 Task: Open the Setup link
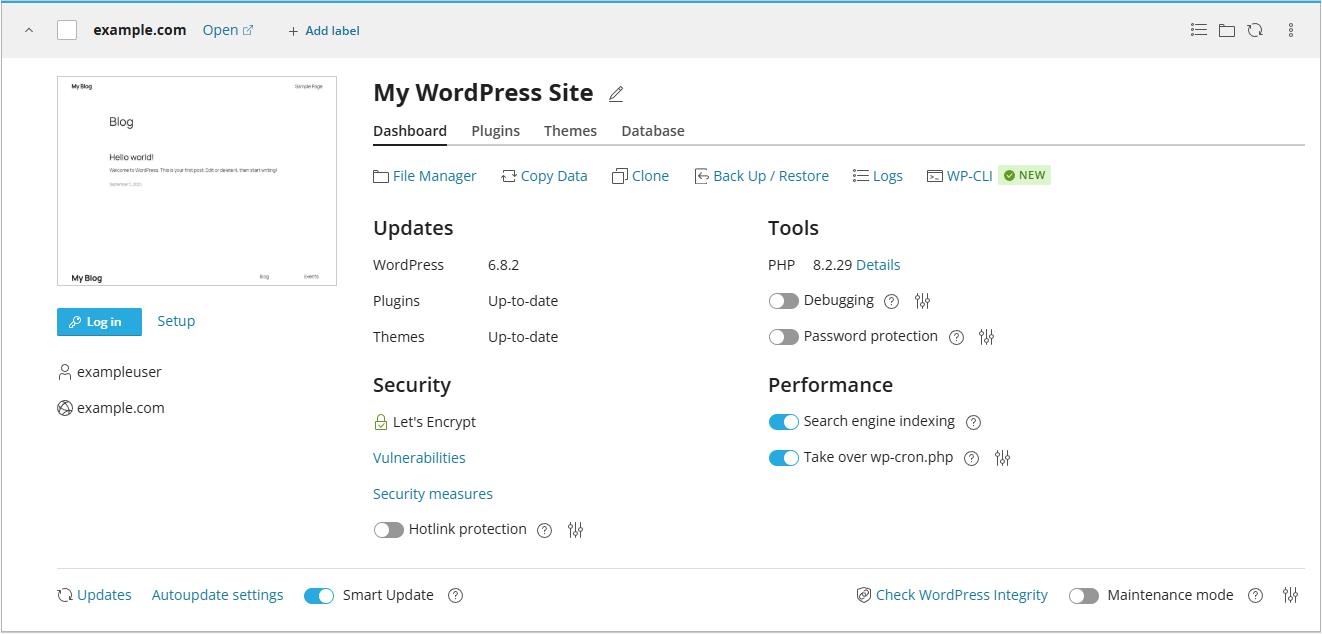176,321
